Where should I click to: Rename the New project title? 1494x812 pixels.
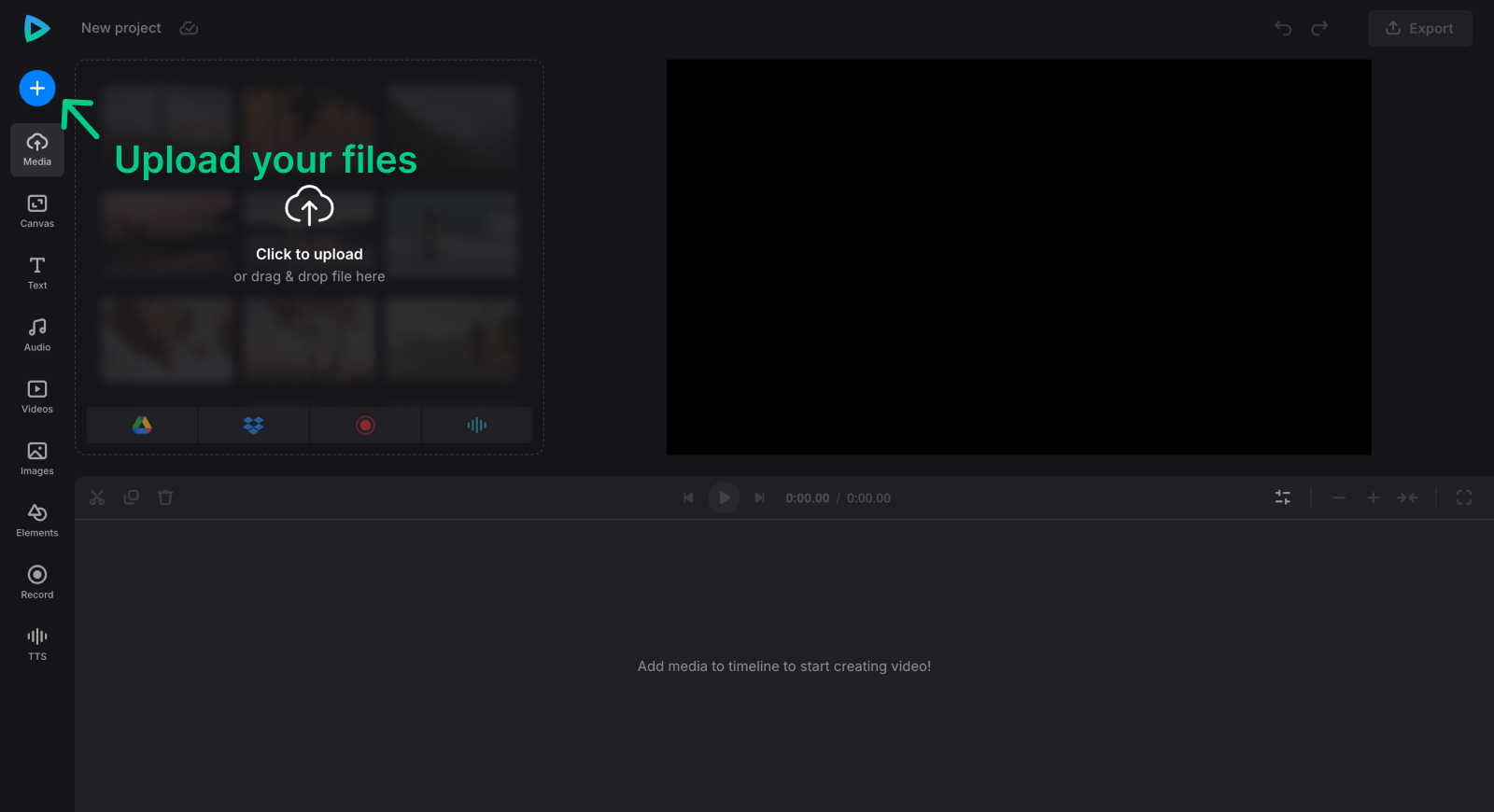point(121,28)
